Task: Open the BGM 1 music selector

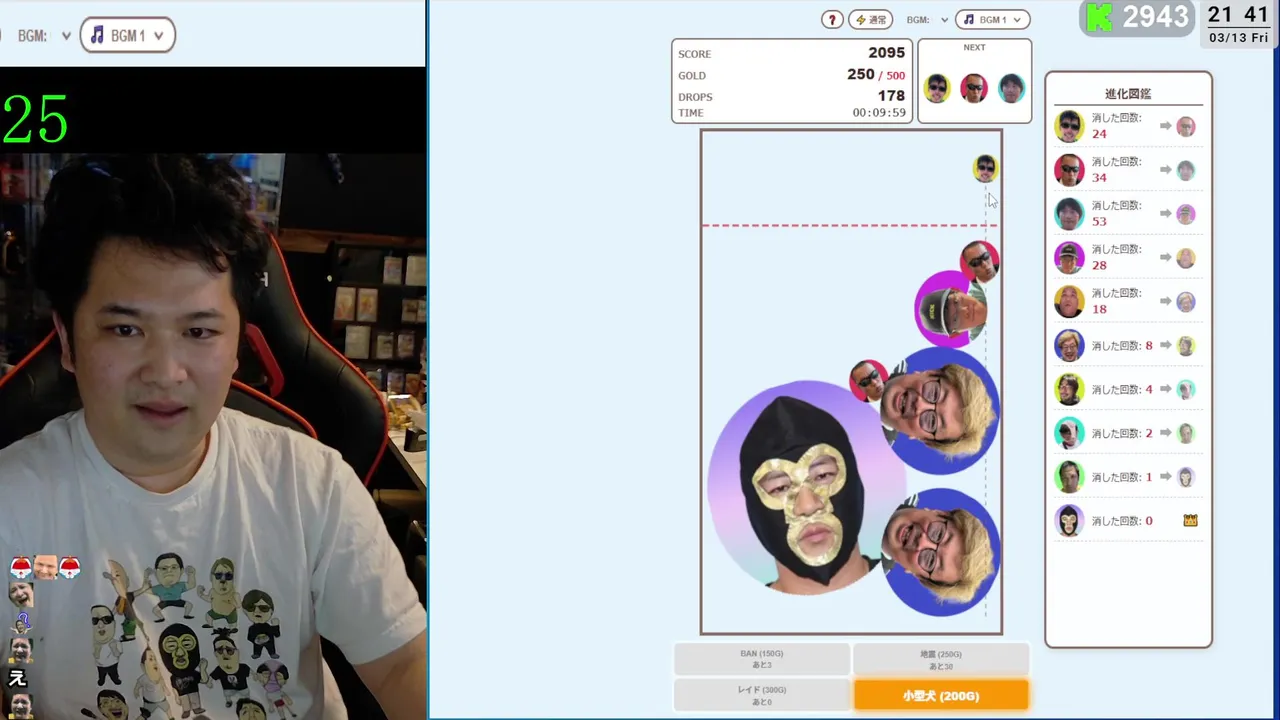Action: point(992,20)
